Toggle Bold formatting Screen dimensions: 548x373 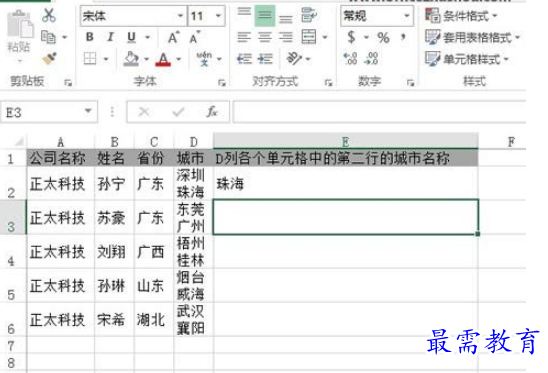[x=89, y=37]
